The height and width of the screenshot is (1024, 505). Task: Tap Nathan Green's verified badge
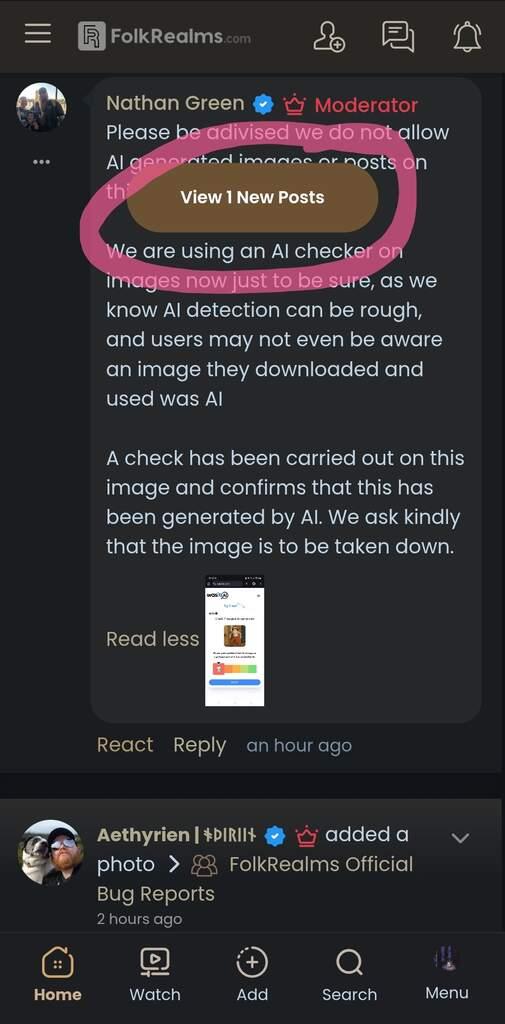pos(263,104)
